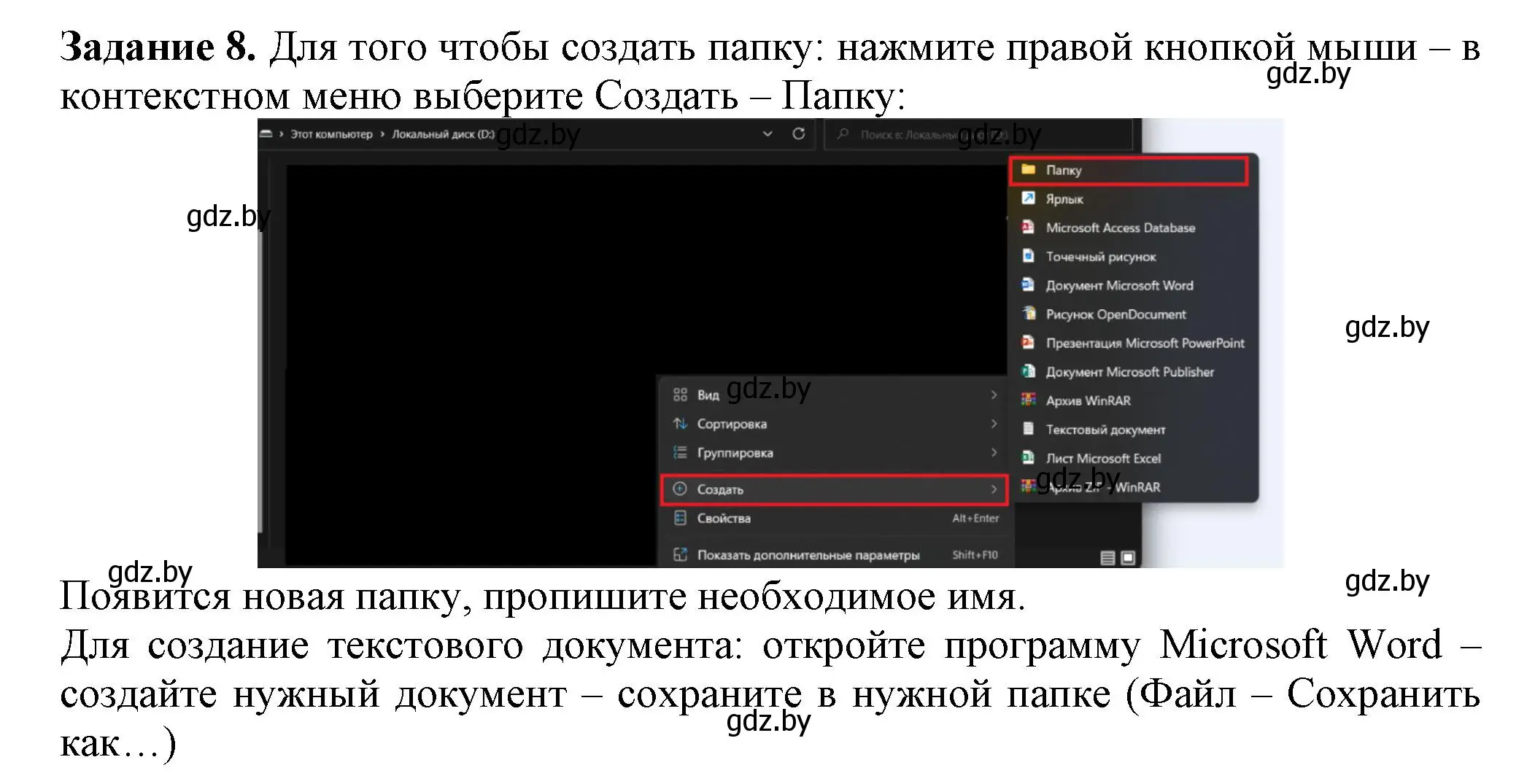Open the Создать submenu
The image size is (1535, 784).
(834, 489)
